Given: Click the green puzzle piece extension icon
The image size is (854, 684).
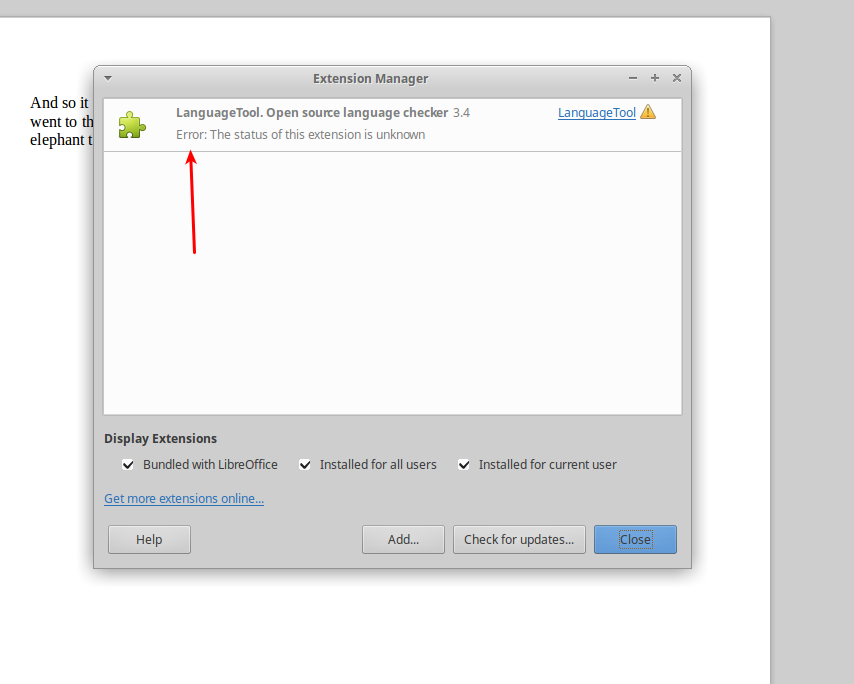Looking at the screenshot, I should pyautogui.click(x=132, y=125).
